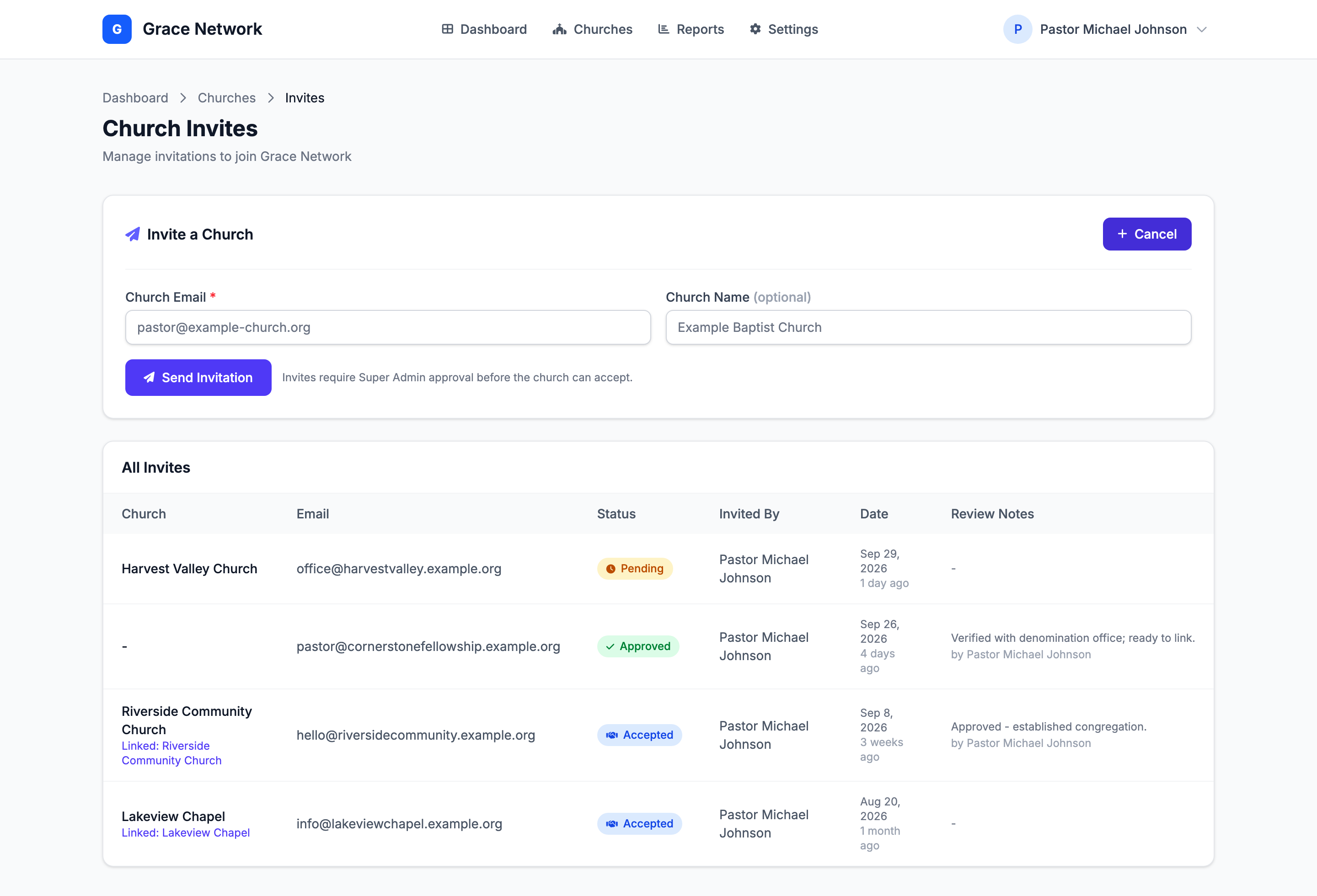Click the Grace Network title text
1317x896 pixels.
click(202, 29)
